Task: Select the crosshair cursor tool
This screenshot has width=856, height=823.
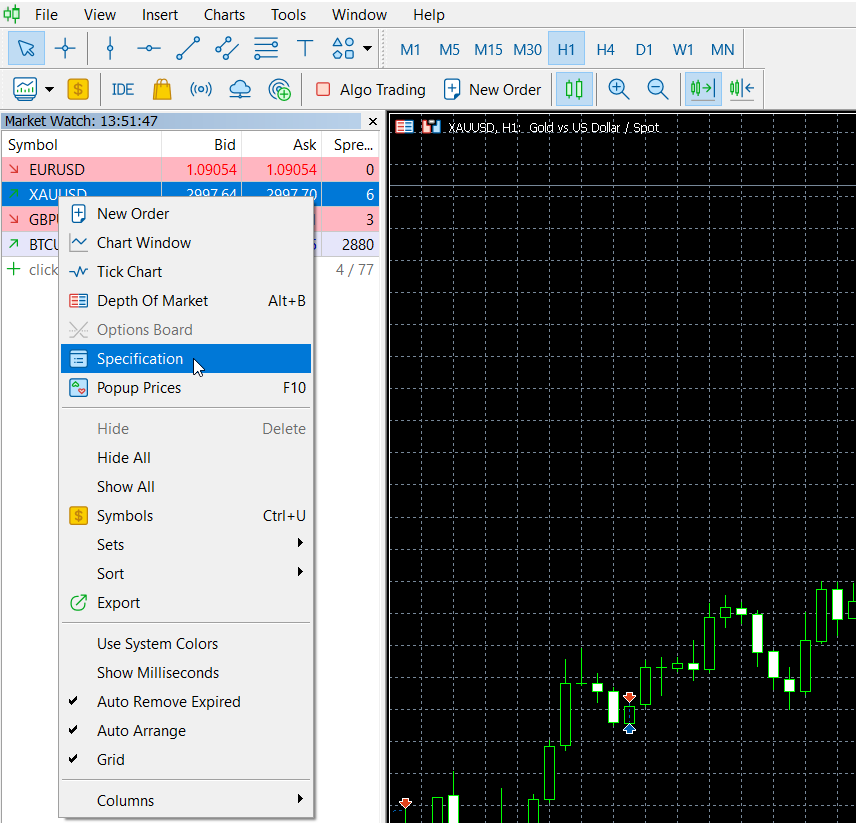Action: 65,49
